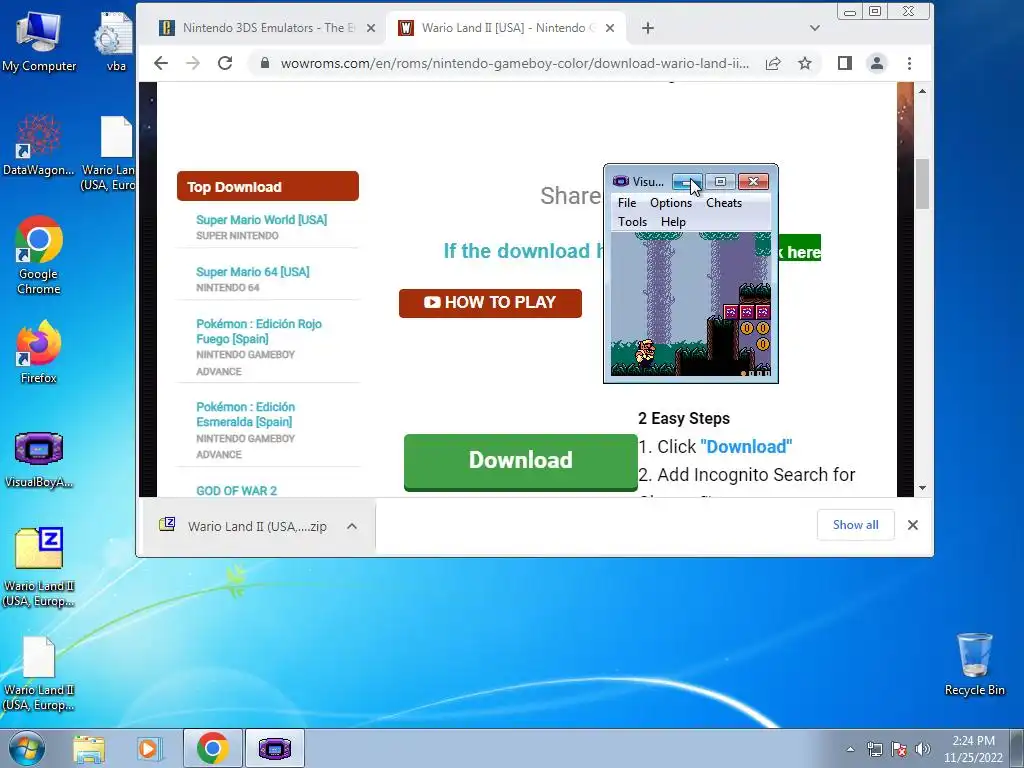Open File menu in VisualBoyAdvance
The height and width of the screenshot is (768, 1024).
click(x=627, y=203)
